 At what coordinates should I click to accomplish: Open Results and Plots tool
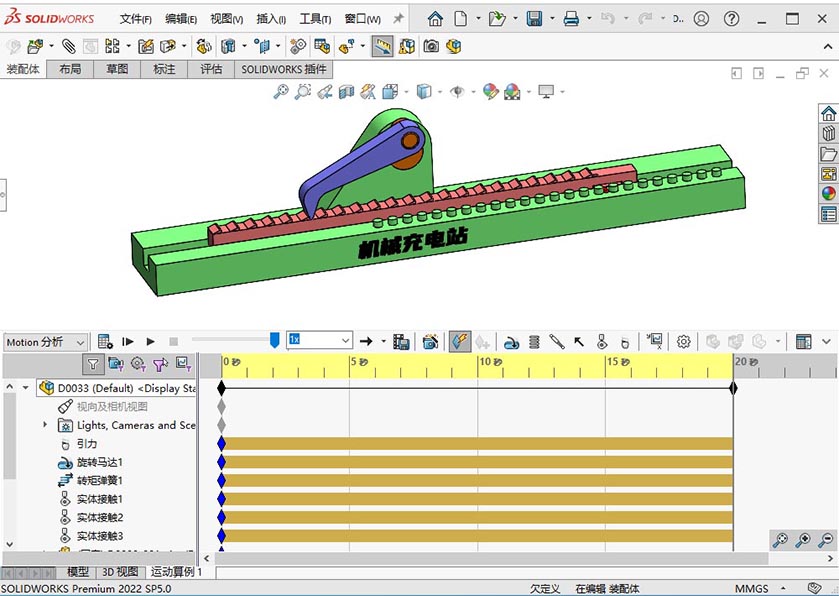(655, 341)
